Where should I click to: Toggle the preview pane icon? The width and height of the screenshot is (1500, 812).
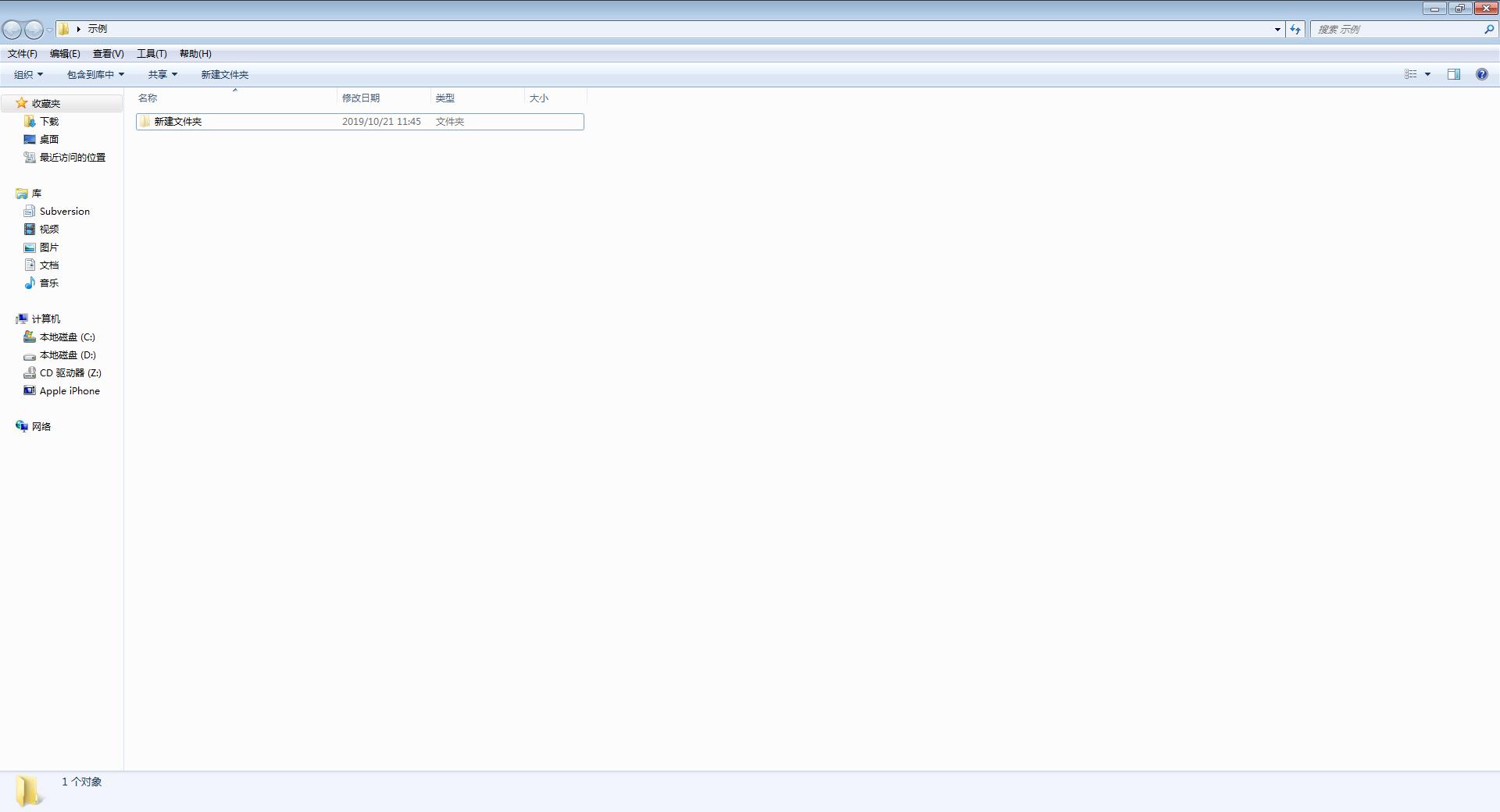coord(1453,74)
